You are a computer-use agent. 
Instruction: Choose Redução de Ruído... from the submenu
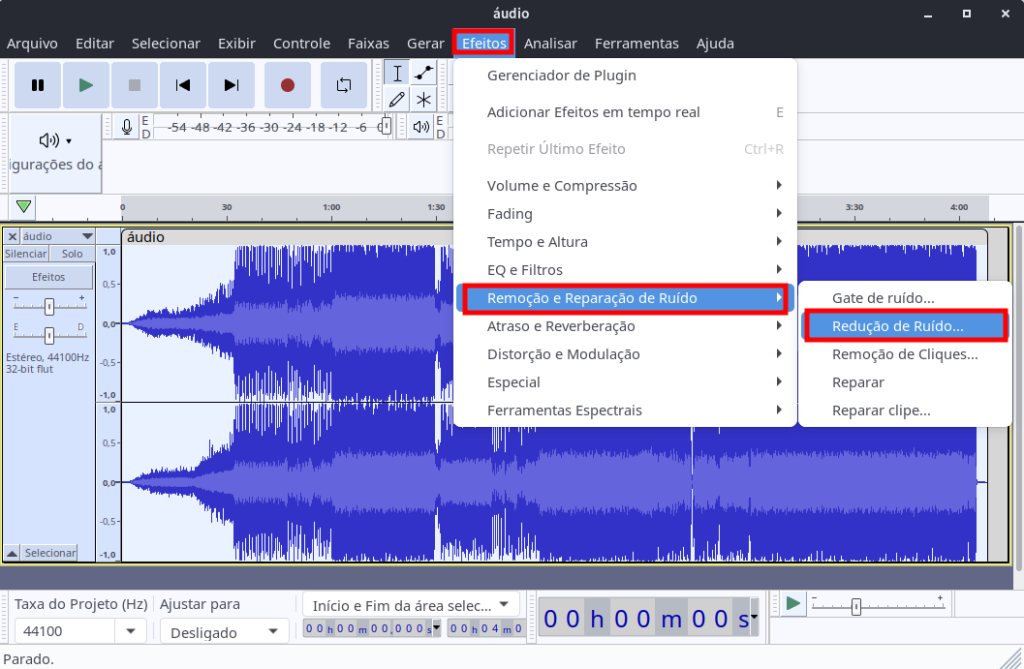tap(897, 326)
